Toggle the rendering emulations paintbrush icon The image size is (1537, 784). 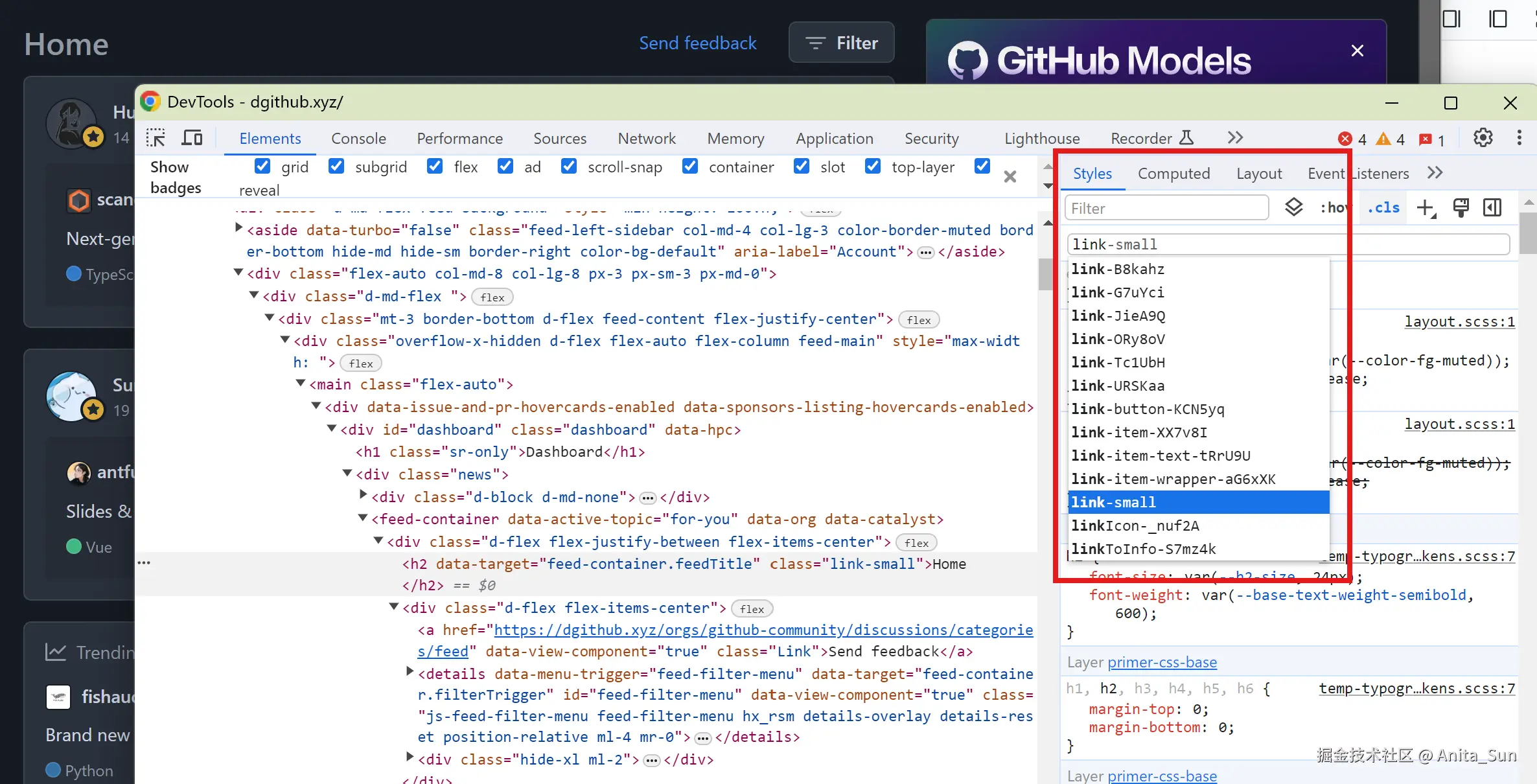click(x=1461, y=208)
